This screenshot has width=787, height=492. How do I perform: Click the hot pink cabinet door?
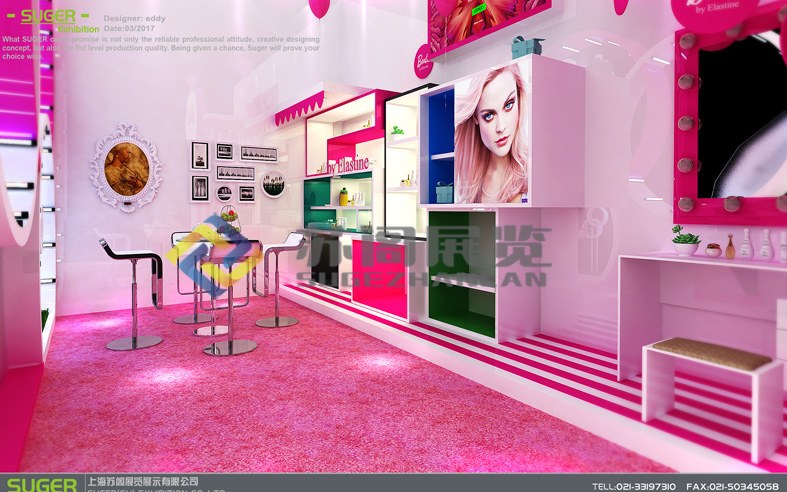coord(380,270)
